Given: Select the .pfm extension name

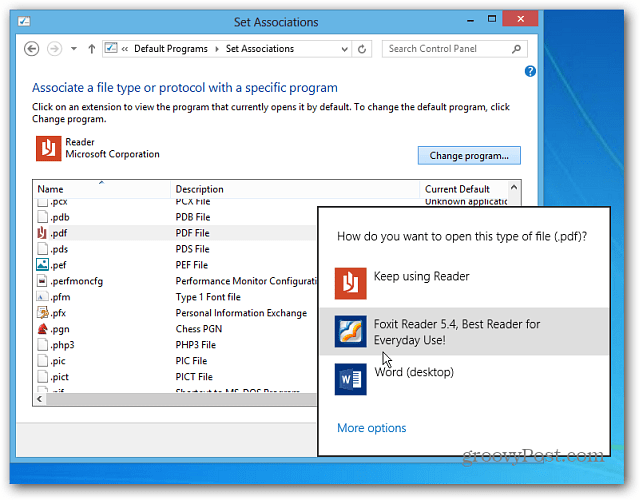Looking at the screenshot, I should (x=60, y=297).
